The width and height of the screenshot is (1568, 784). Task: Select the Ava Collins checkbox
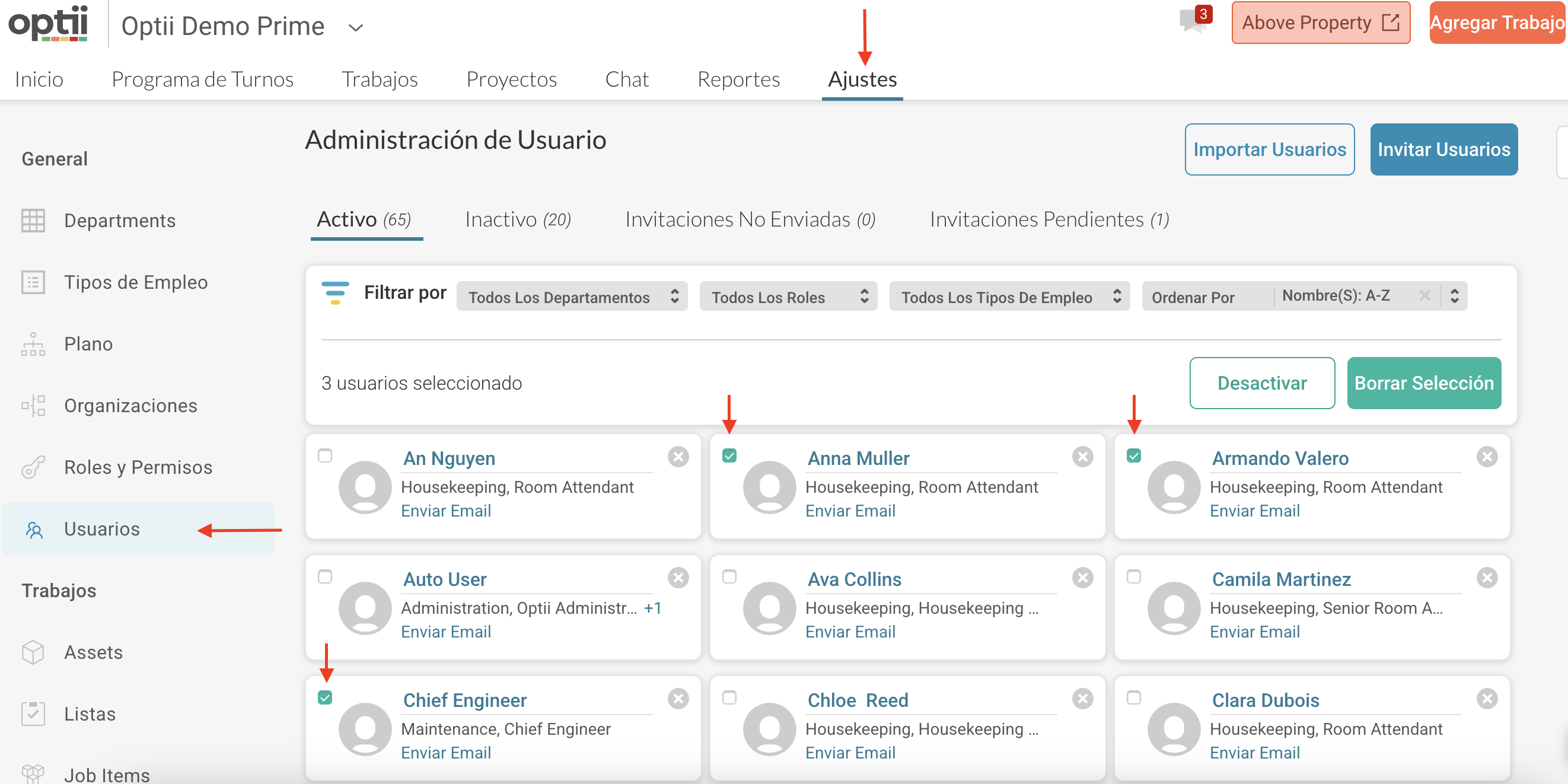click(729, 576)
